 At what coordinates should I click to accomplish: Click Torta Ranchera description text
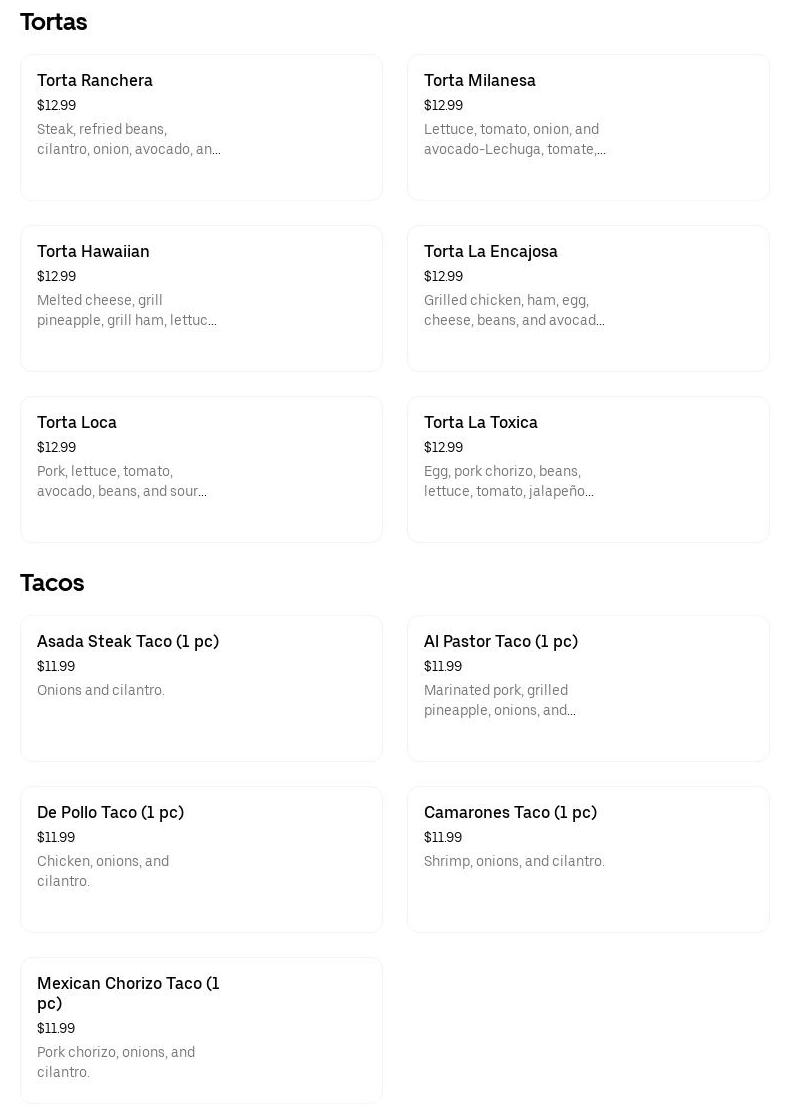tap(128, 140)
